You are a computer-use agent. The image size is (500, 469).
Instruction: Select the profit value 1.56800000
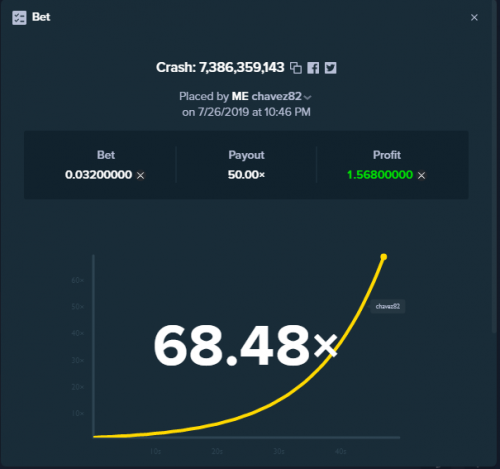[x=380, y=175]
